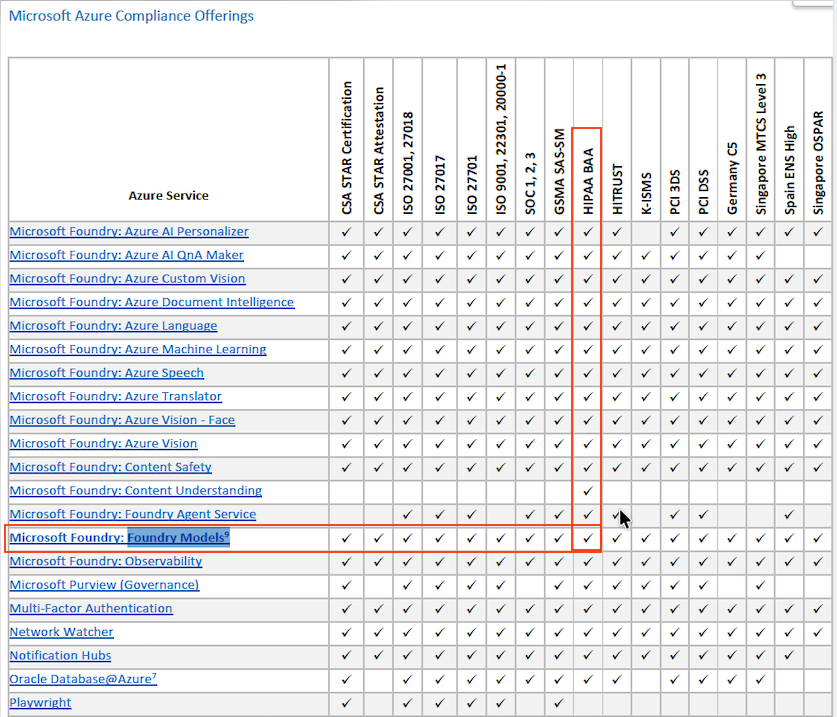
Task: Open the Notification Hubs link
Action: (60, 655)
